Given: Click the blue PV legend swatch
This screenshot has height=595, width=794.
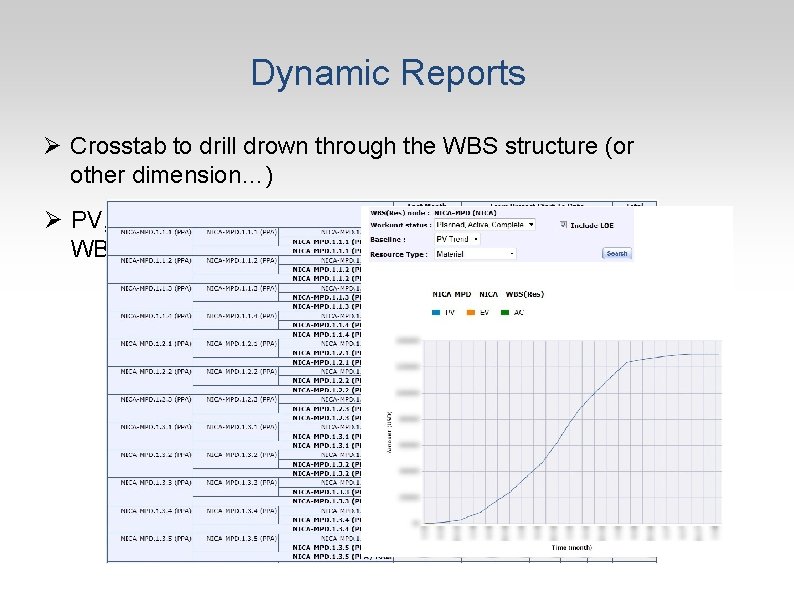Looking at the screenshot, I should (x=435, y=312).
